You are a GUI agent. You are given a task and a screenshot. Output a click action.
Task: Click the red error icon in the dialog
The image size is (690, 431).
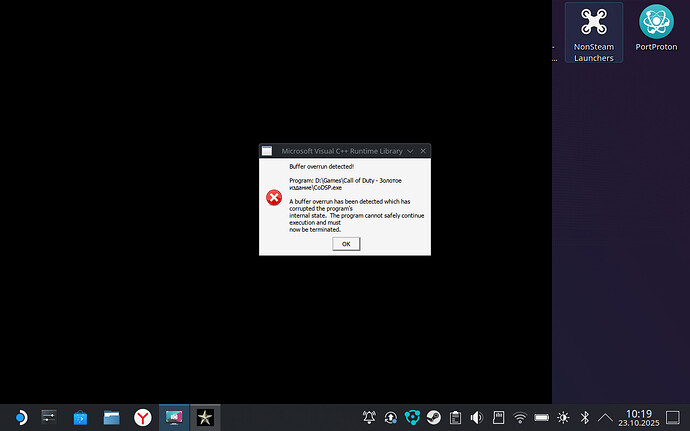[273, 197]
